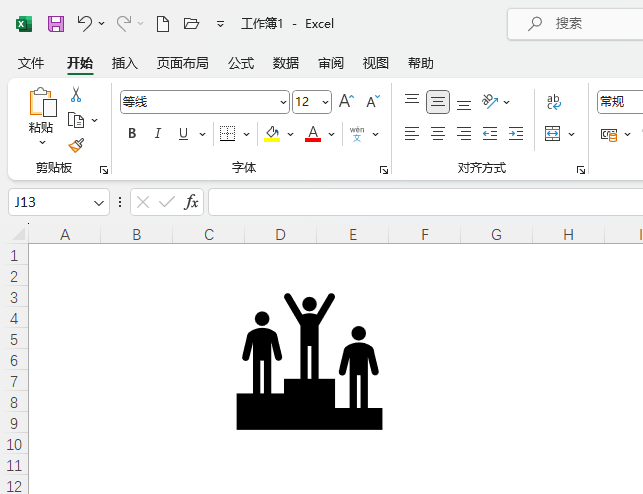Customize the Quick Access Toolbar dropdown

220,24
